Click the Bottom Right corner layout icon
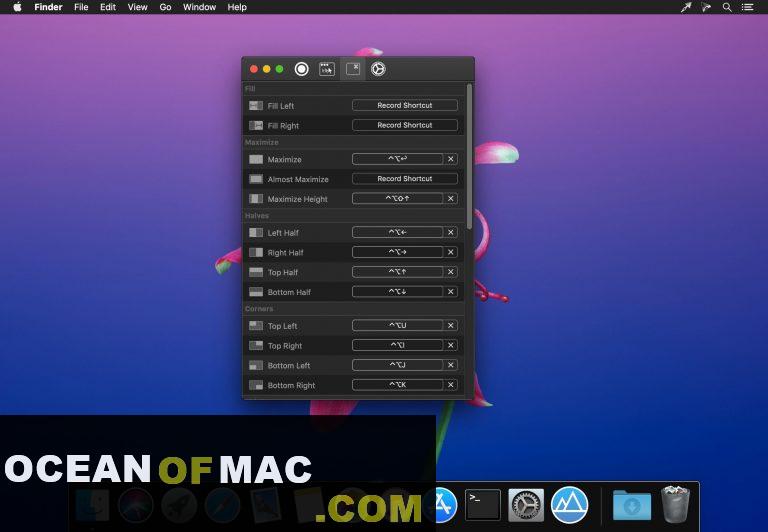This screenshot has height=532, width=768. click(256, 385)
